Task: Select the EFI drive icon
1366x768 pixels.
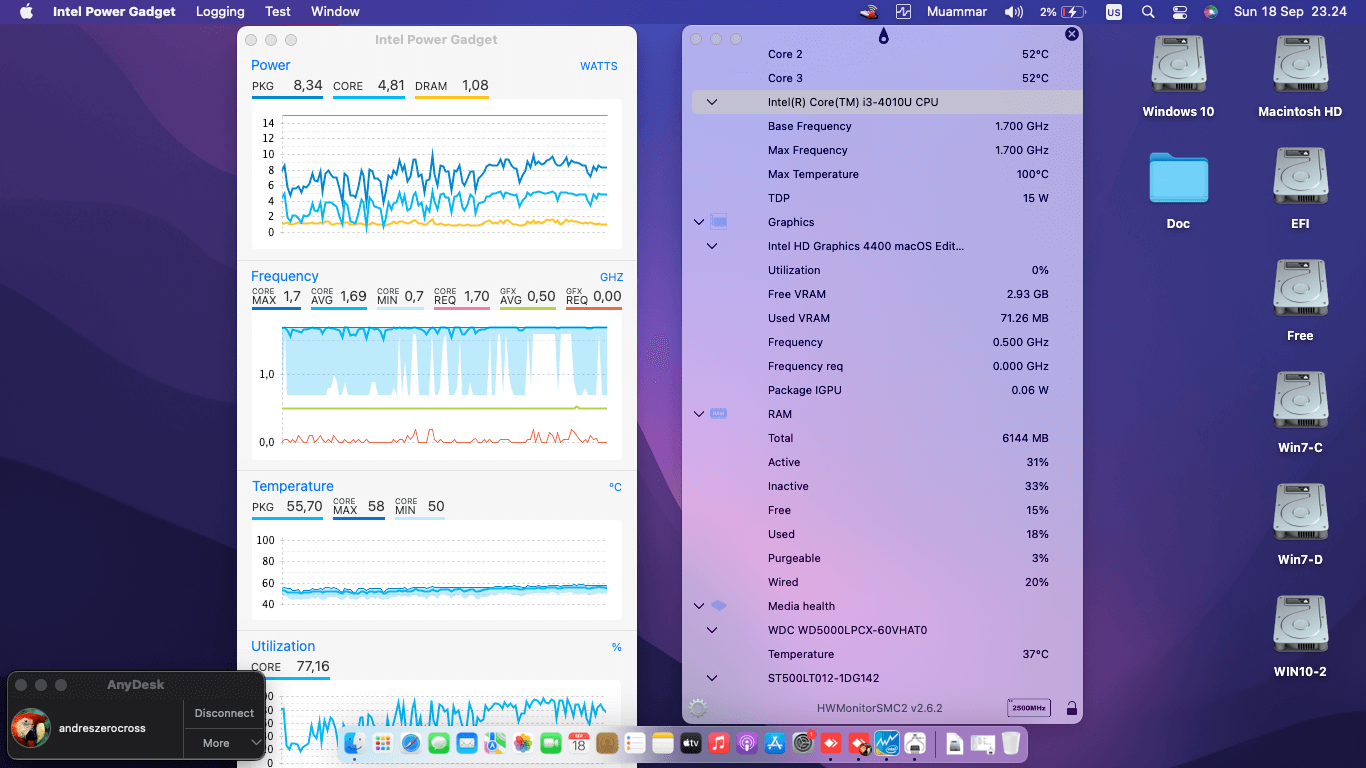Action: coord(1300,188)
